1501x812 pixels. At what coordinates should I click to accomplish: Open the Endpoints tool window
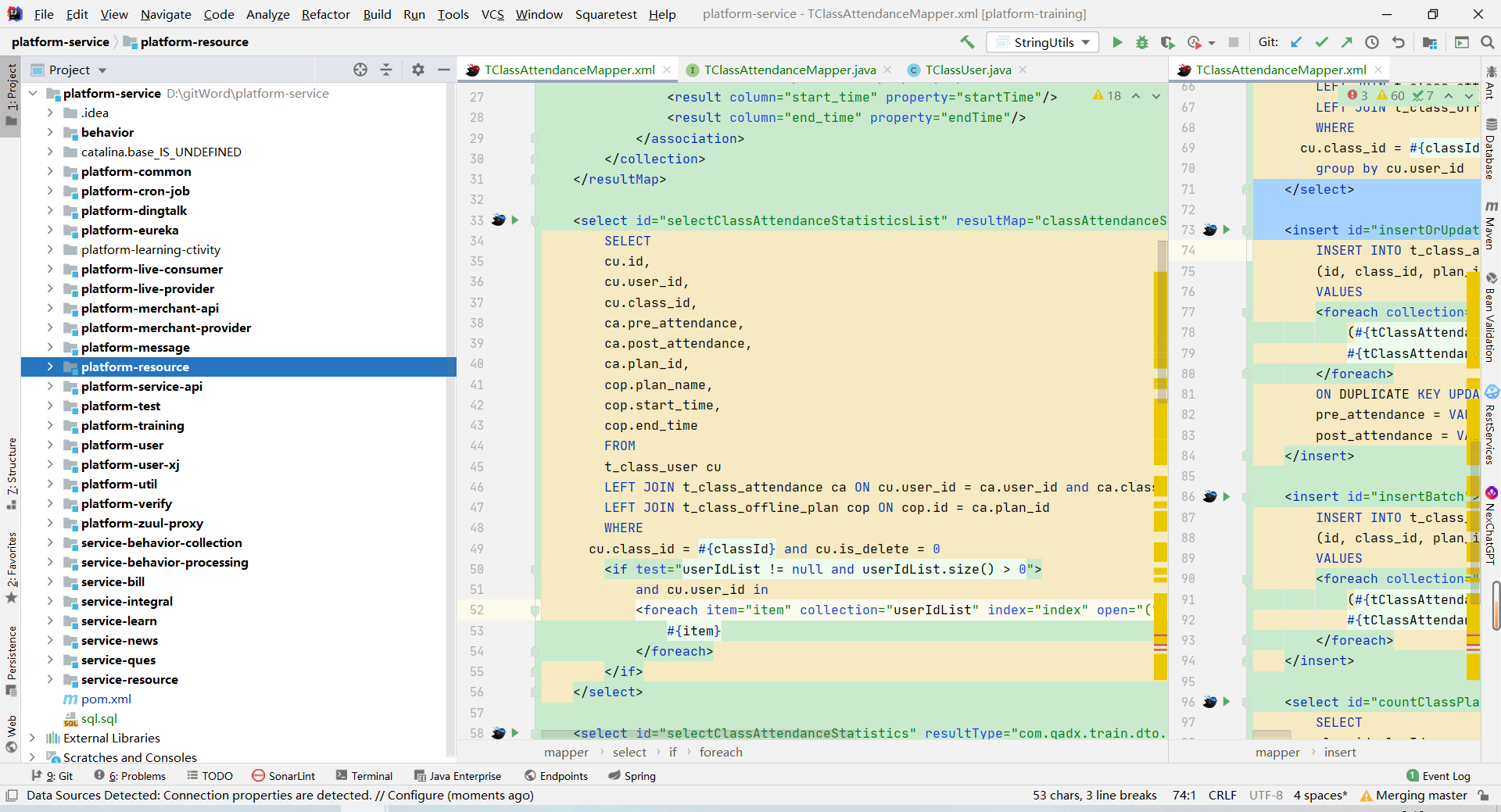(x=556, y=776)
